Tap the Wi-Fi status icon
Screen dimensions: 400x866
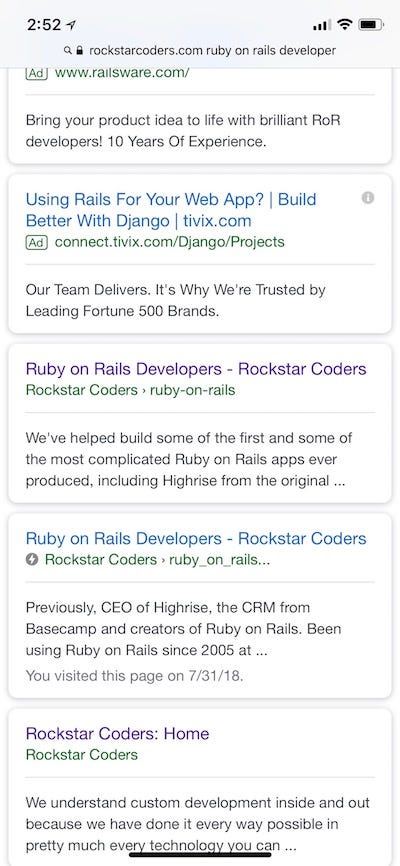click(345, 24)
